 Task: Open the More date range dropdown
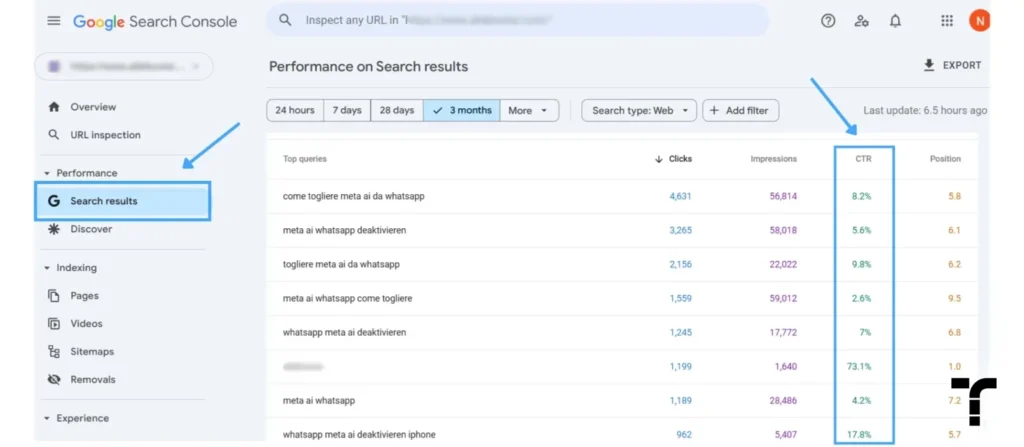529,110
